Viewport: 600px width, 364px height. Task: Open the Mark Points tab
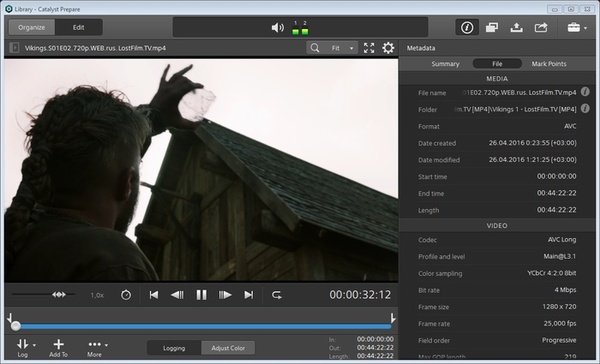click(x=549, y=64)
